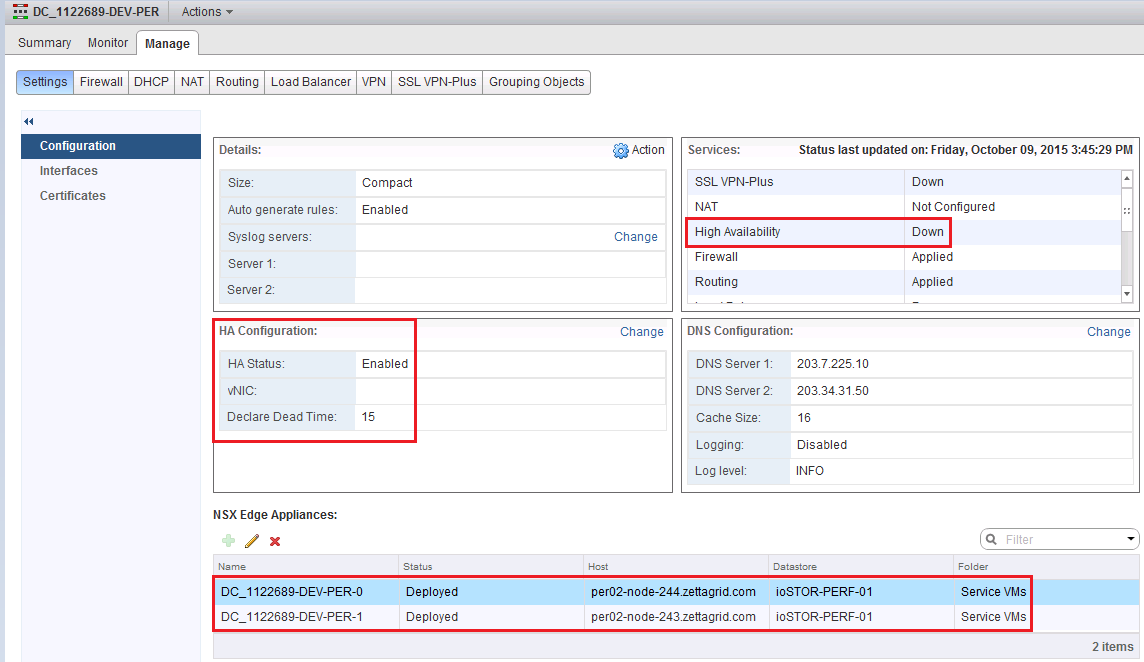Open the Load Balancer sub-tab
Screen dimensions: 1144x662
click(311, 82)
